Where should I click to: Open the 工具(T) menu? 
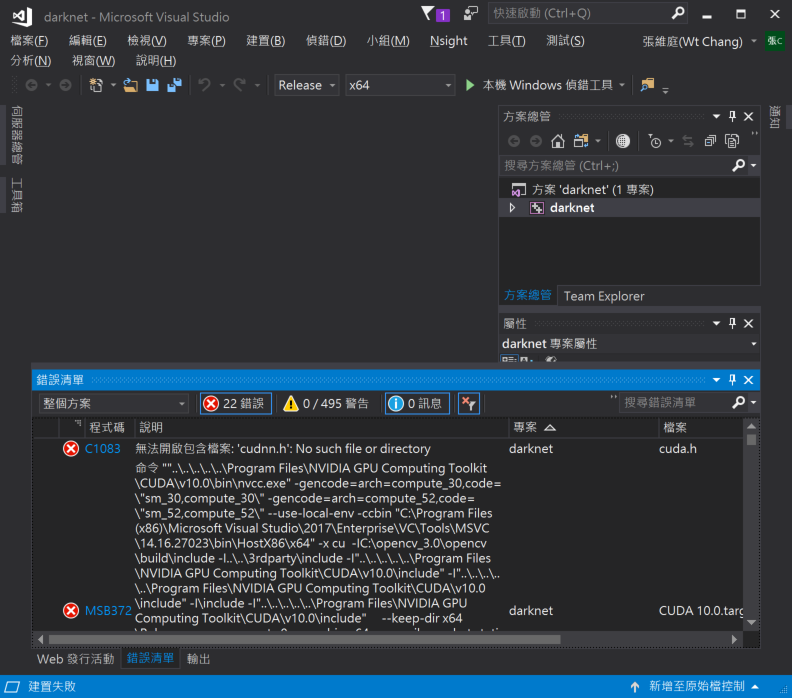[x=506, y=41]
